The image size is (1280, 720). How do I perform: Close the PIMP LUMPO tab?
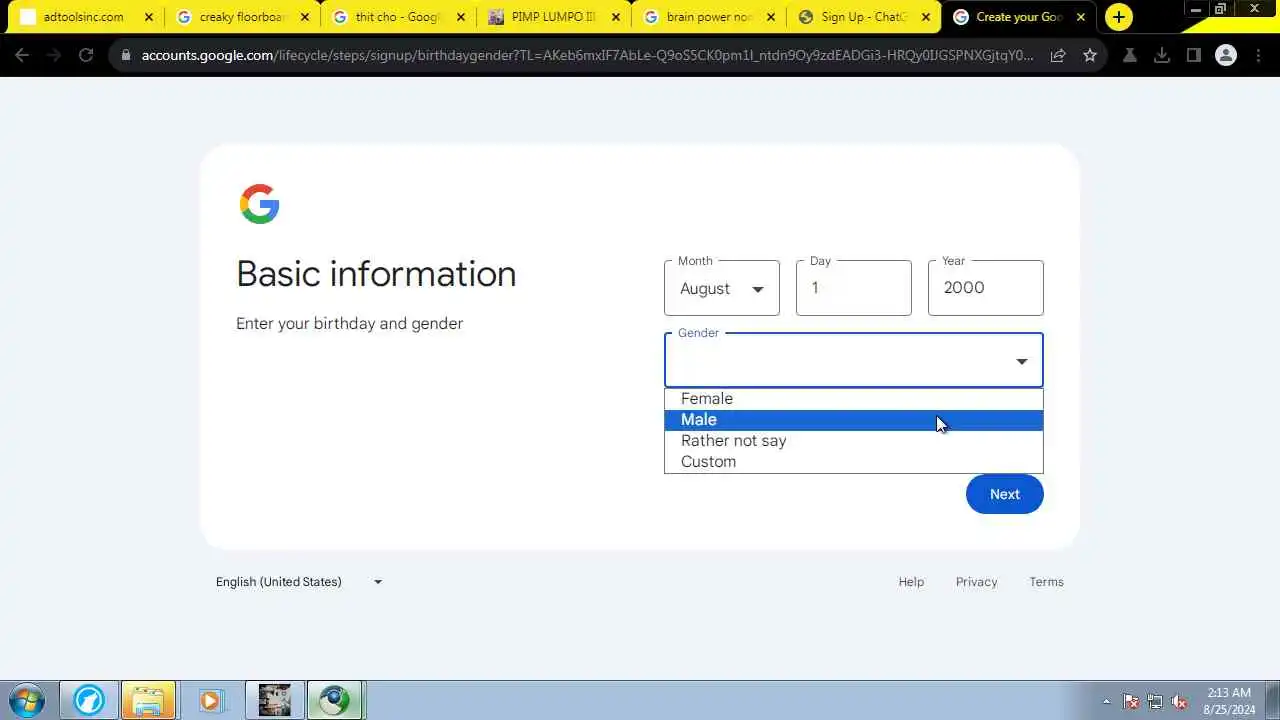616,17
